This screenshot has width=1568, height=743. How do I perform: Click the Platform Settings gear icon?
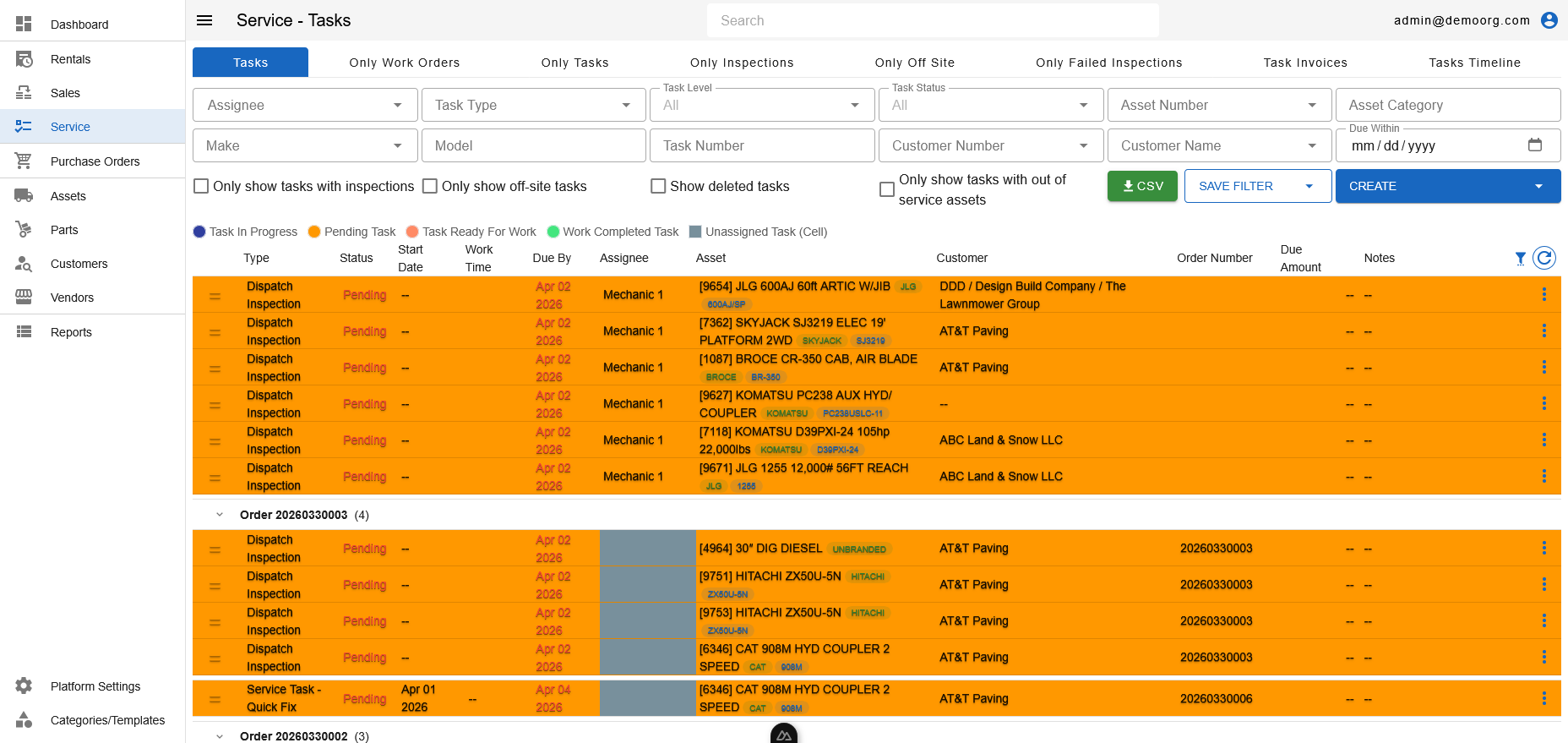pos(24,686)
